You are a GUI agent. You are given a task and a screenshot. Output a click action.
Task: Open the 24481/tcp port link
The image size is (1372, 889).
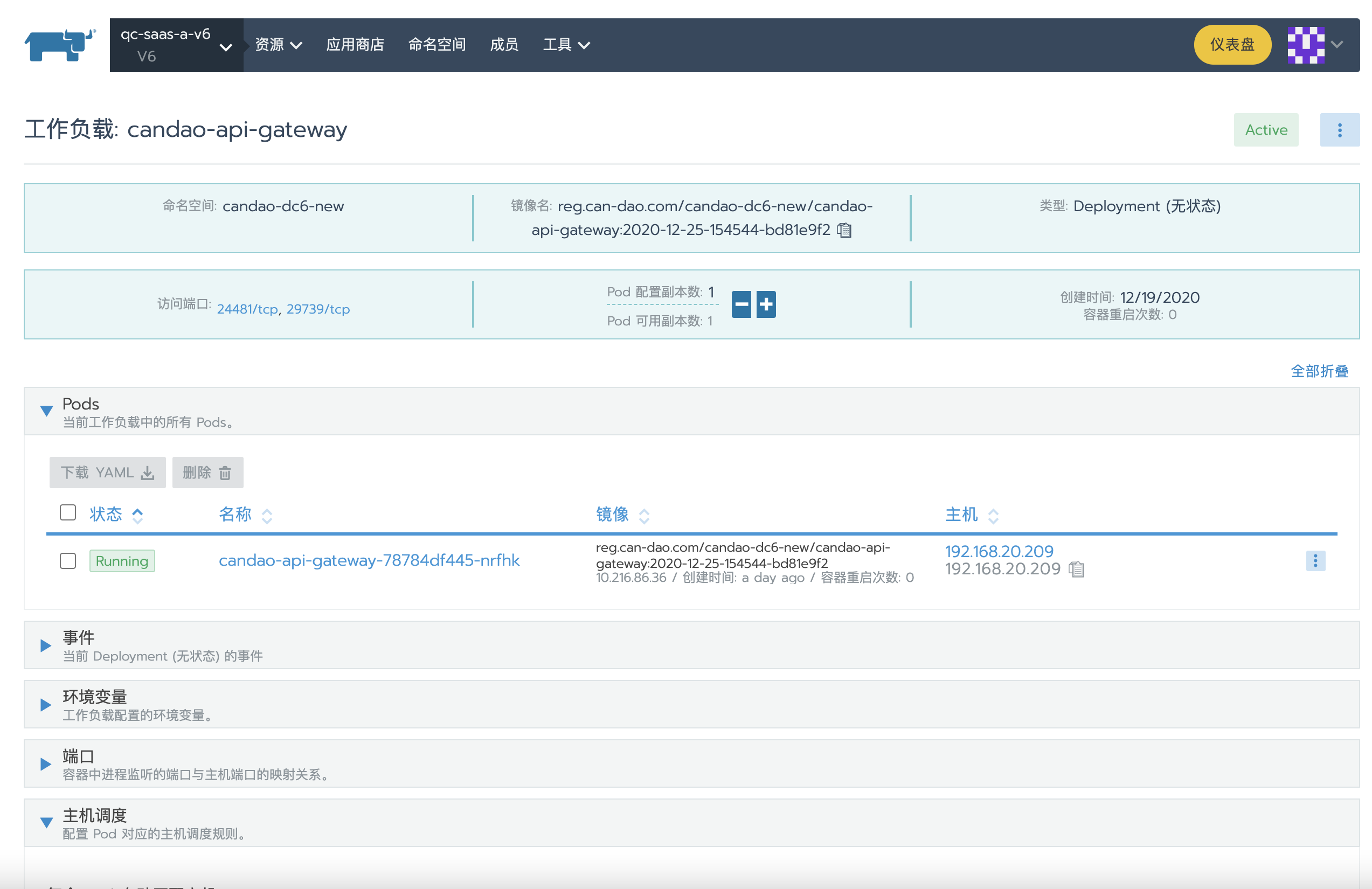click(x=247, y=310)
